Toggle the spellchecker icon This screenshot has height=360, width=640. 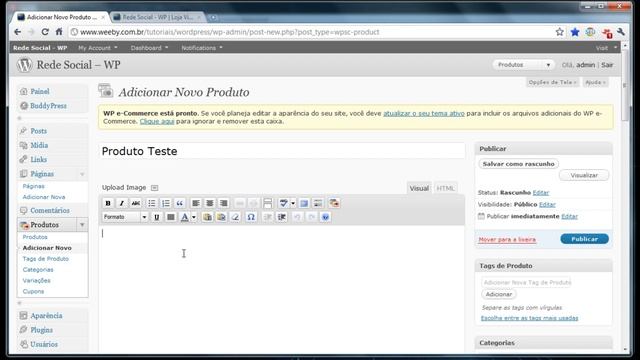click(284, 203)
